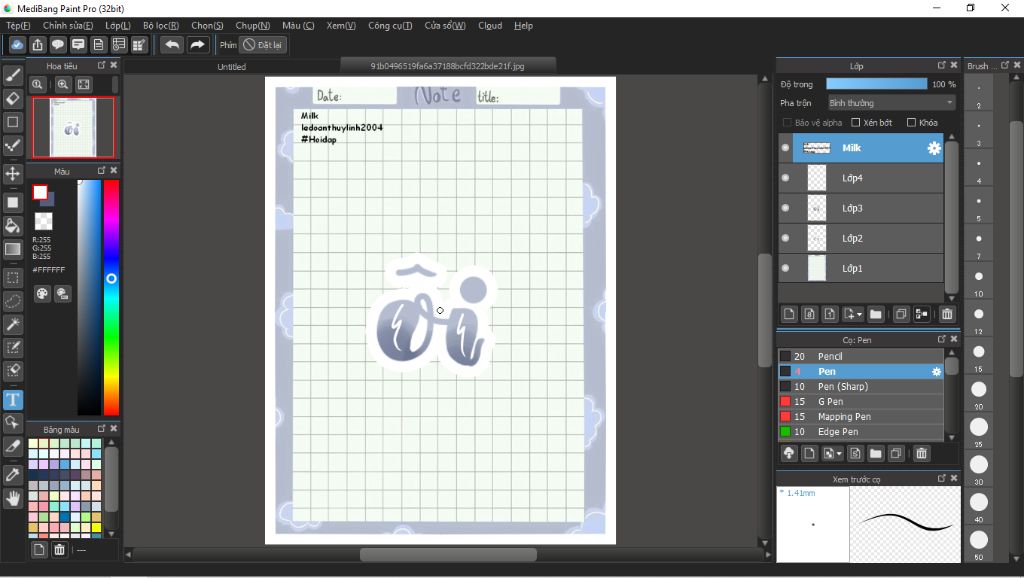Open the Milk layer settings gear

pyautogui.click(x=934, y=148)
